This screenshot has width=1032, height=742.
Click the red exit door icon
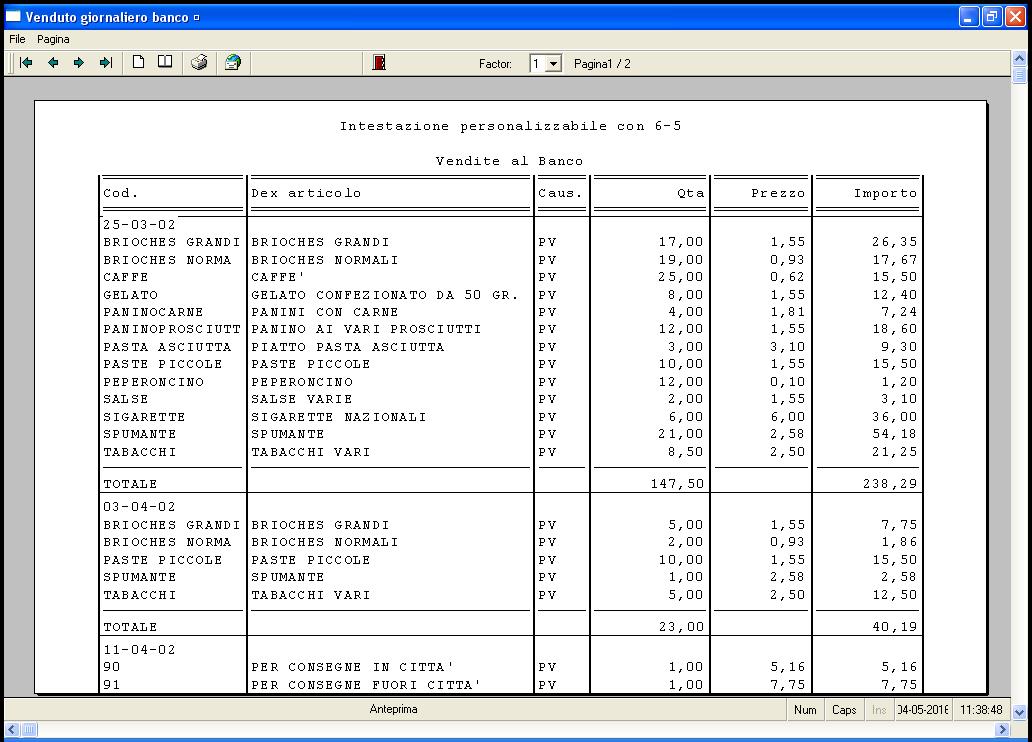click(379, 63)
